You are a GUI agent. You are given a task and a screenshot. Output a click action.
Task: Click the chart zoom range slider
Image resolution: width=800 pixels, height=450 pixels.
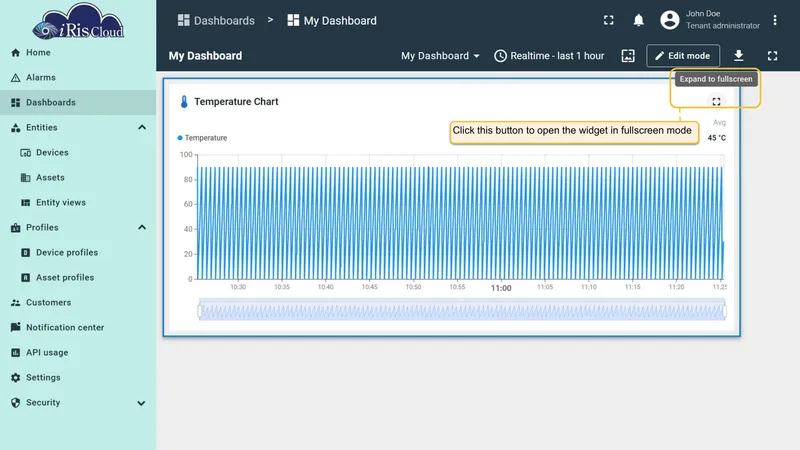tap(462, 310)
